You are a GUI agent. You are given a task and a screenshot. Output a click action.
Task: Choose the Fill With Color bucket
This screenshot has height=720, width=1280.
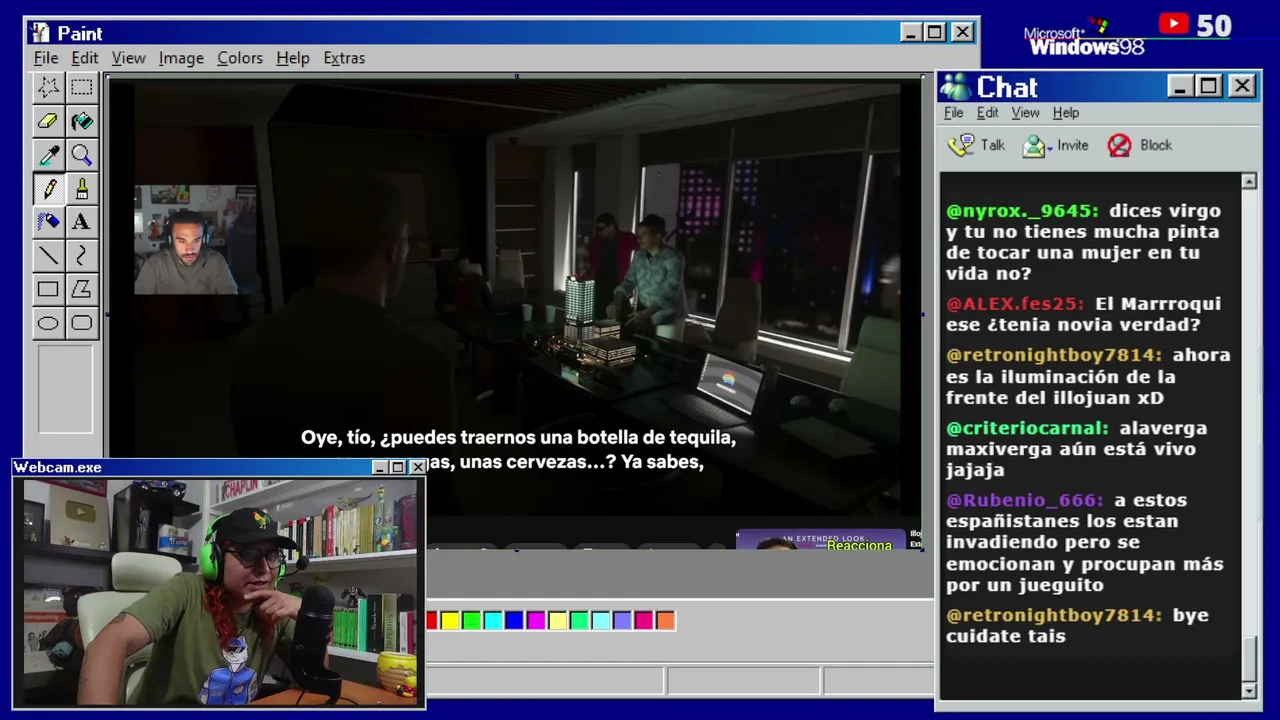coord(82,121)
